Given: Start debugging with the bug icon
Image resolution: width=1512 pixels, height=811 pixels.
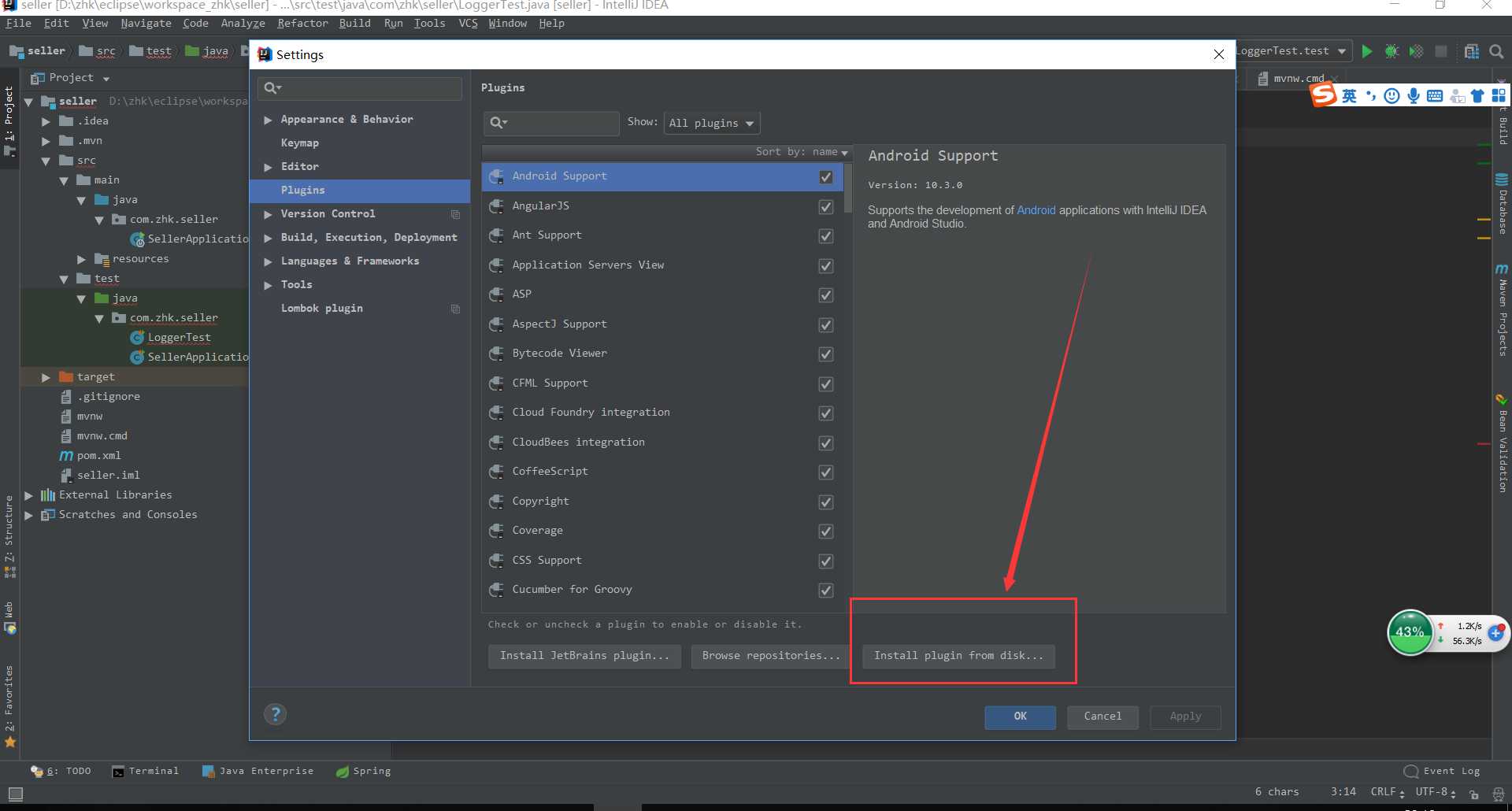Looking at the screenshot, I should [1392, 51].
